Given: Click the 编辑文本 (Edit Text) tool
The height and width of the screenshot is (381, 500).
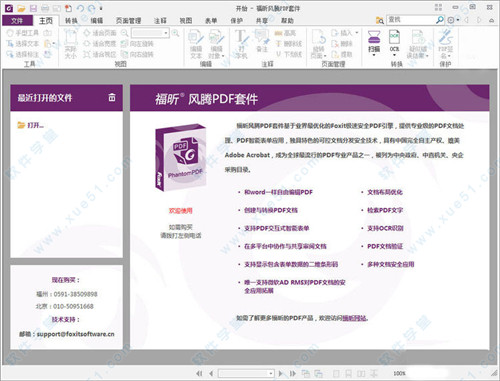Looking at the screenshot, I should 196,44.
